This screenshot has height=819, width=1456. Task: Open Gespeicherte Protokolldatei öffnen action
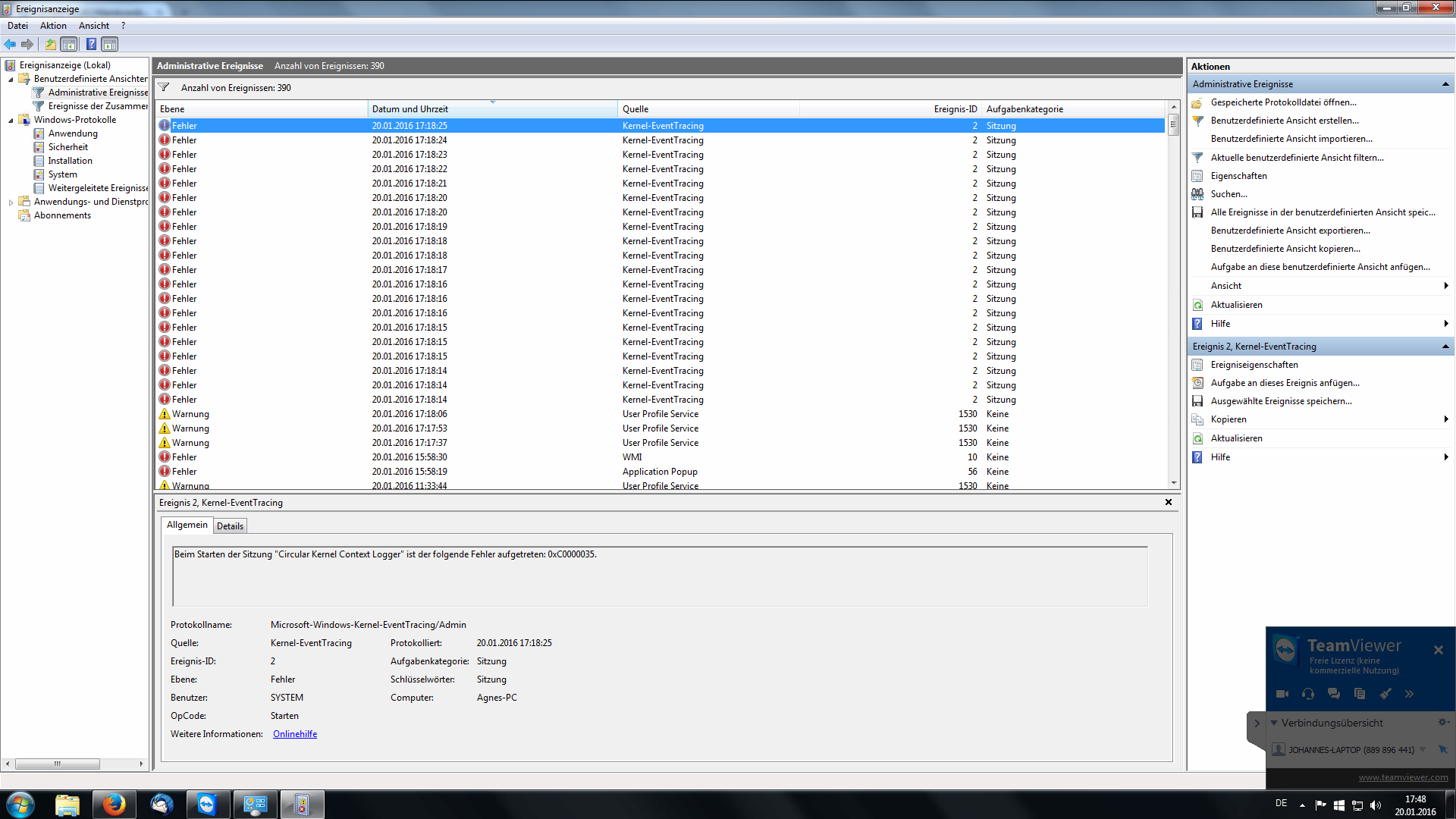click(x=1283, y=102)
